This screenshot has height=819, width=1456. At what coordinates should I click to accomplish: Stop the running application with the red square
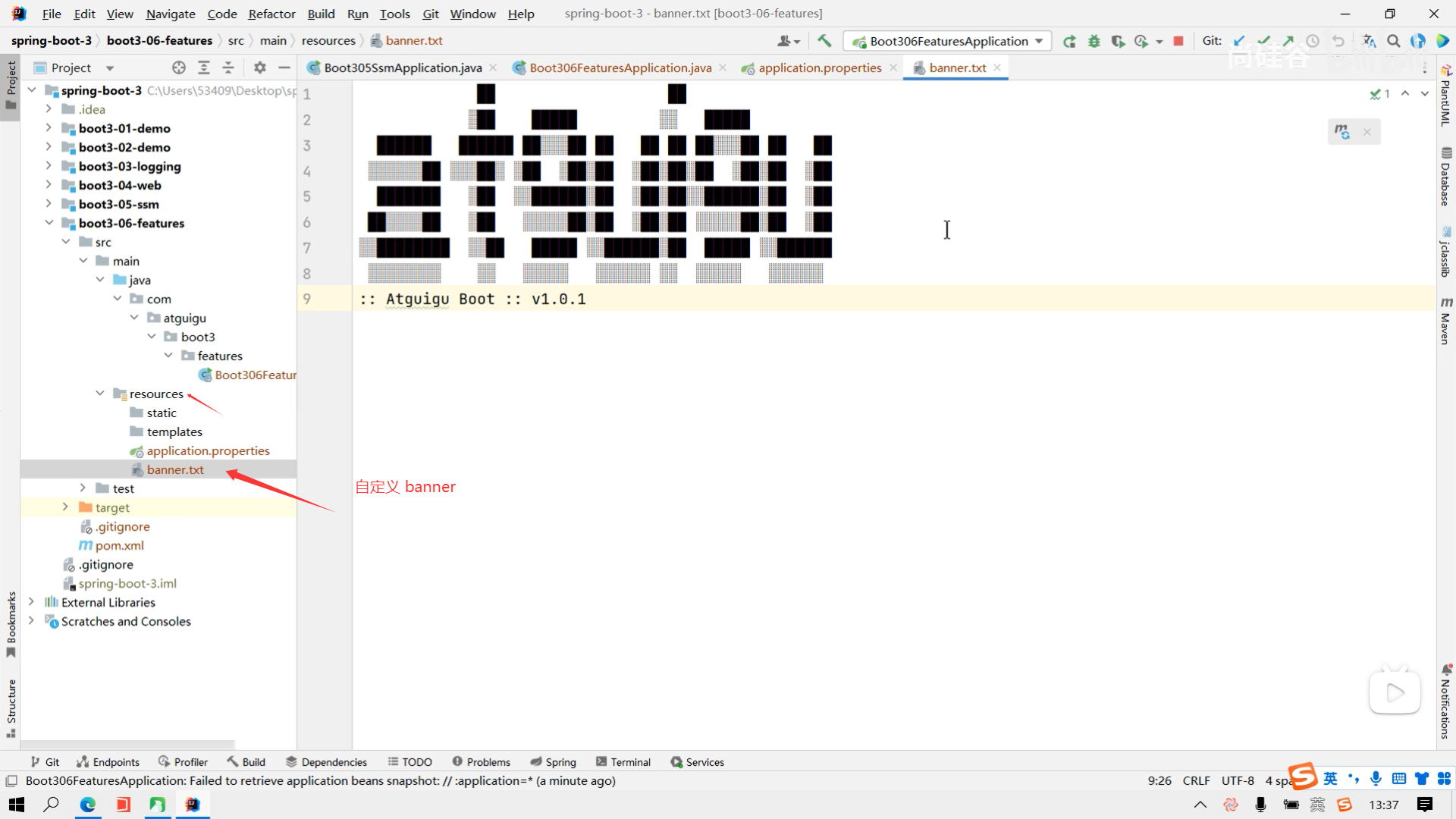point(1178,41)
